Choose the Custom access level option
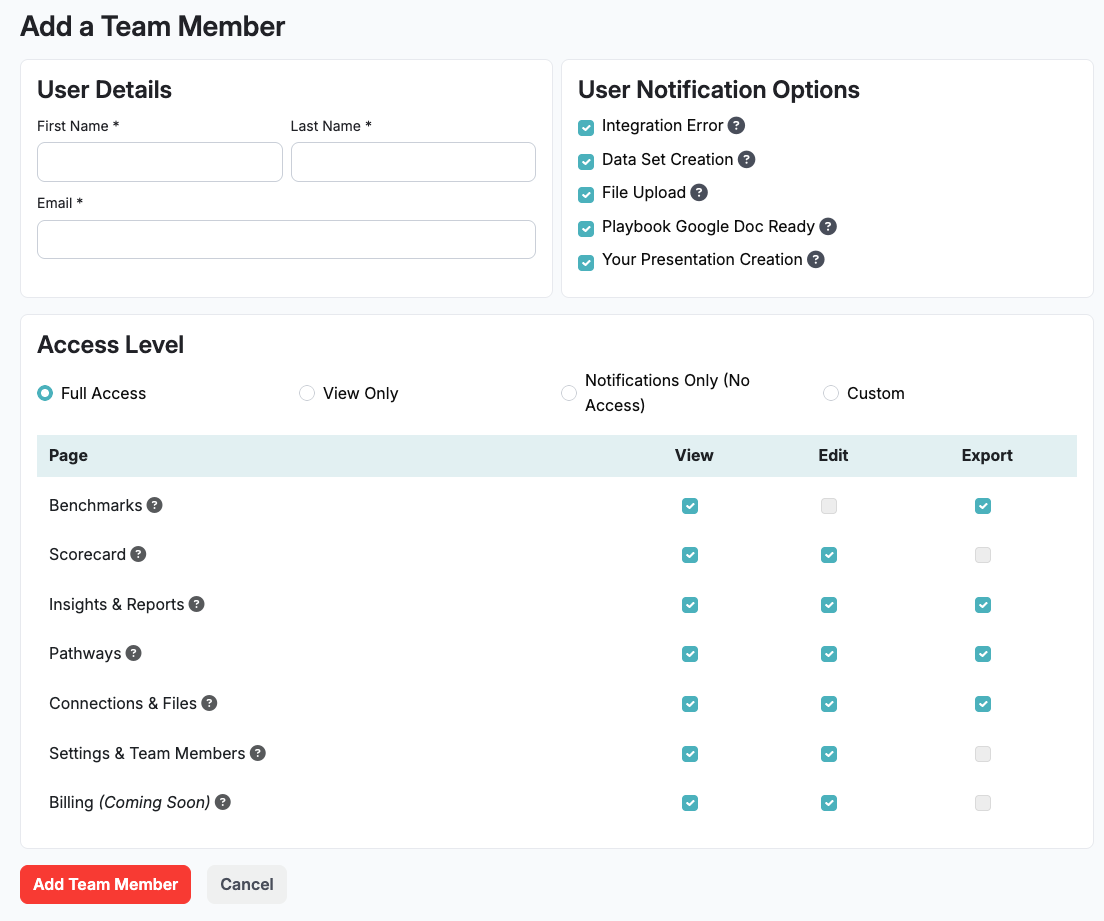This screenshot has height=921, width=1104. coord(831,394)
